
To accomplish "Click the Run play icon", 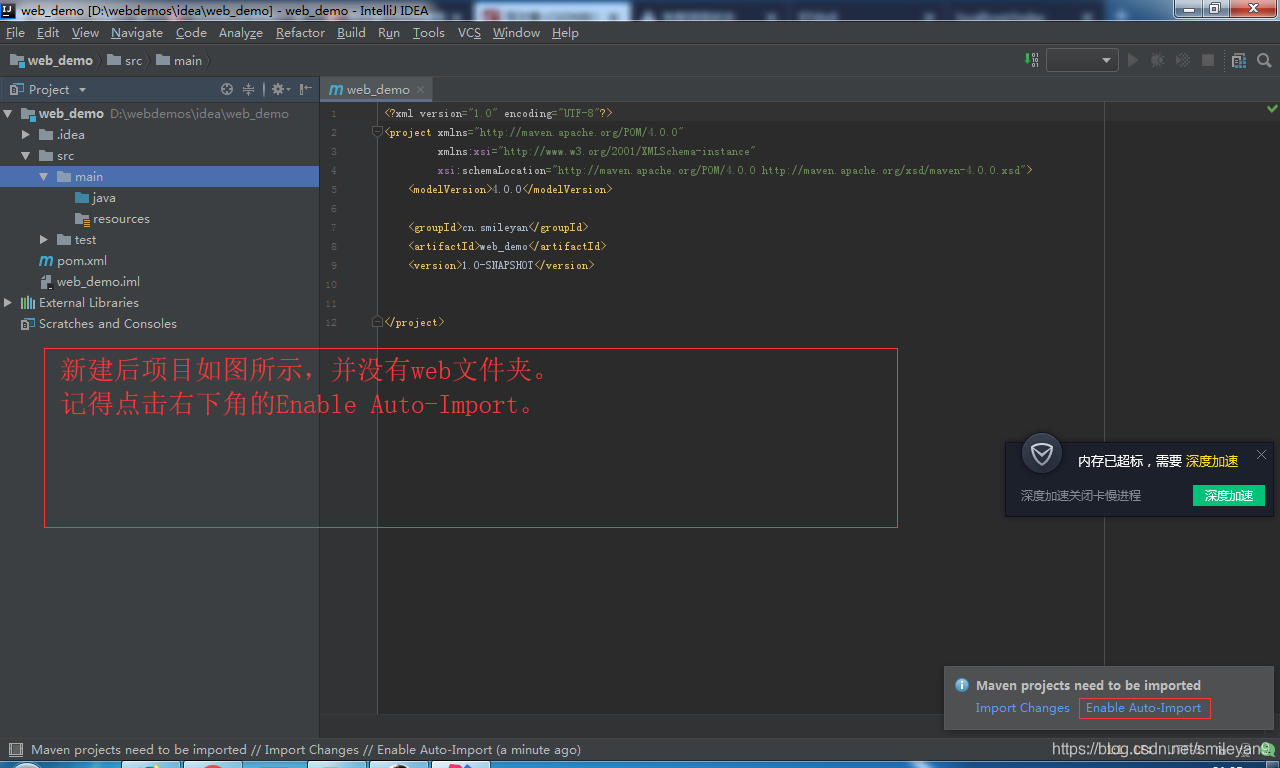I will click(x=1133, y=60).
